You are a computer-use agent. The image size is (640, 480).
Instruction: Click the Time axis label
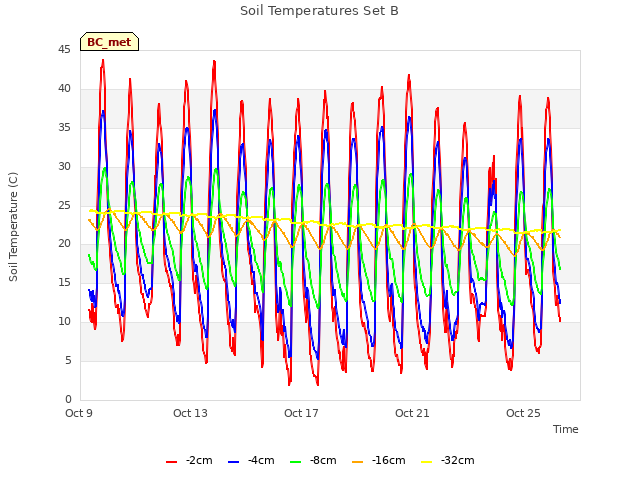pos(566,429)
